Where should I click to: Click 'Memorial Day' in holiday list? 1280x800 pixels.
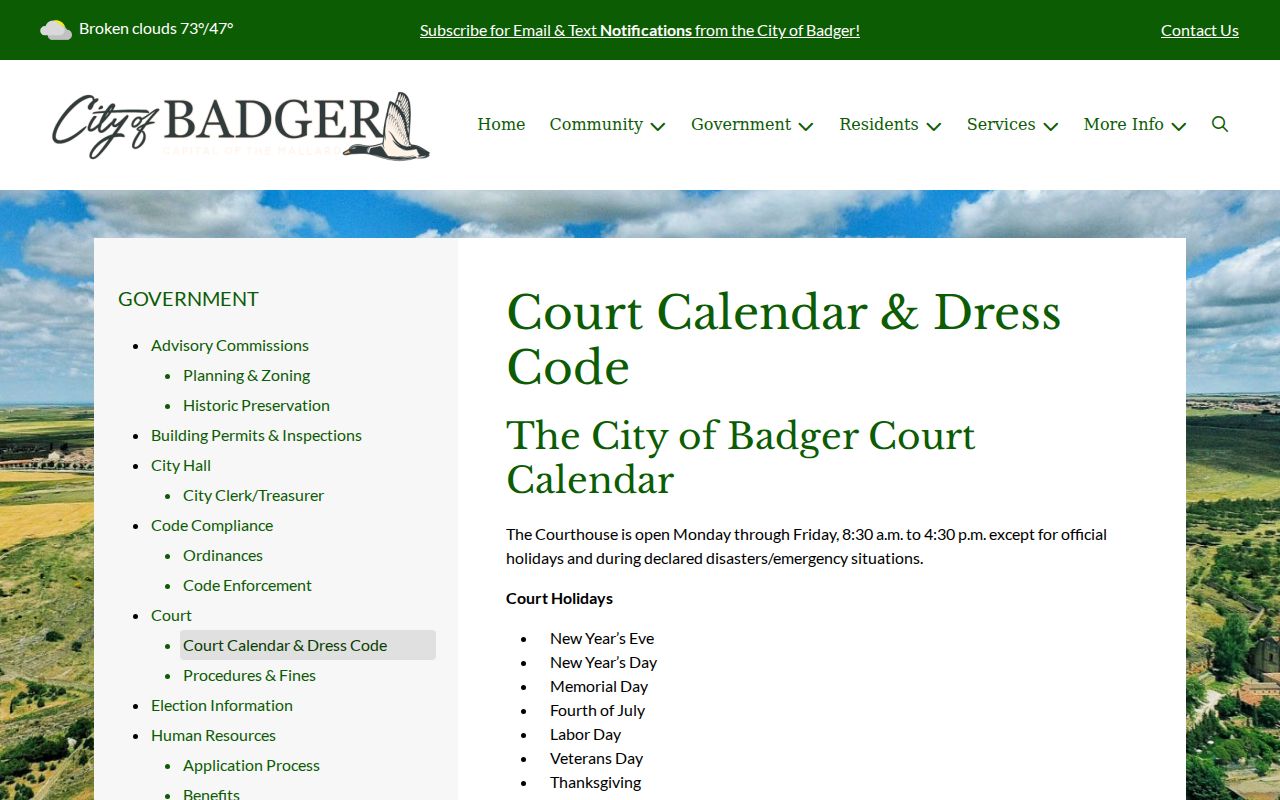(599, 686)
